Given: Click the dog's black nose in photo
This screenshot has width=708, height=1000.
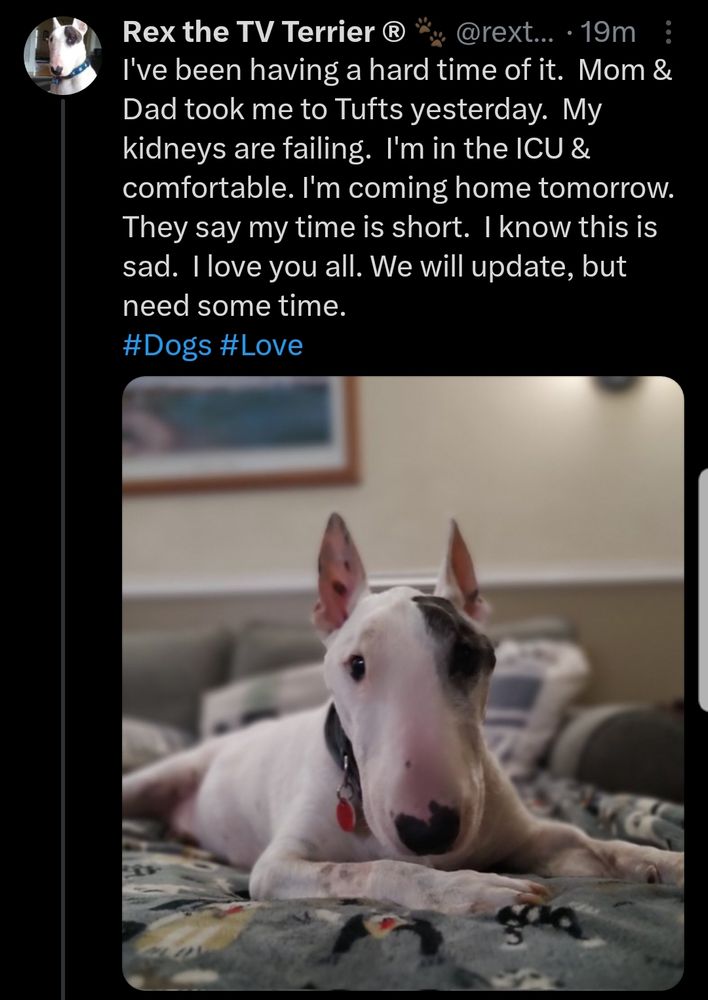Looking at the screenshot, I should pyautogui.click(x=427, y=828).
